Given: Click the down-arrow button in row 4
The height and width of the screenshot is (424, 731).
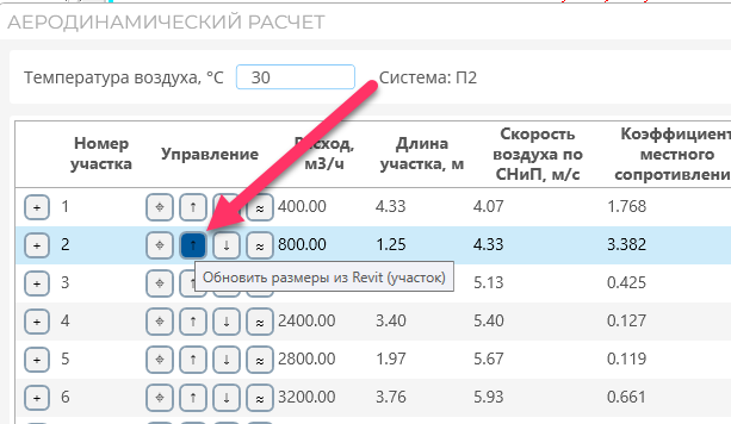Looking at the screenshot, I should click(227, 322).
